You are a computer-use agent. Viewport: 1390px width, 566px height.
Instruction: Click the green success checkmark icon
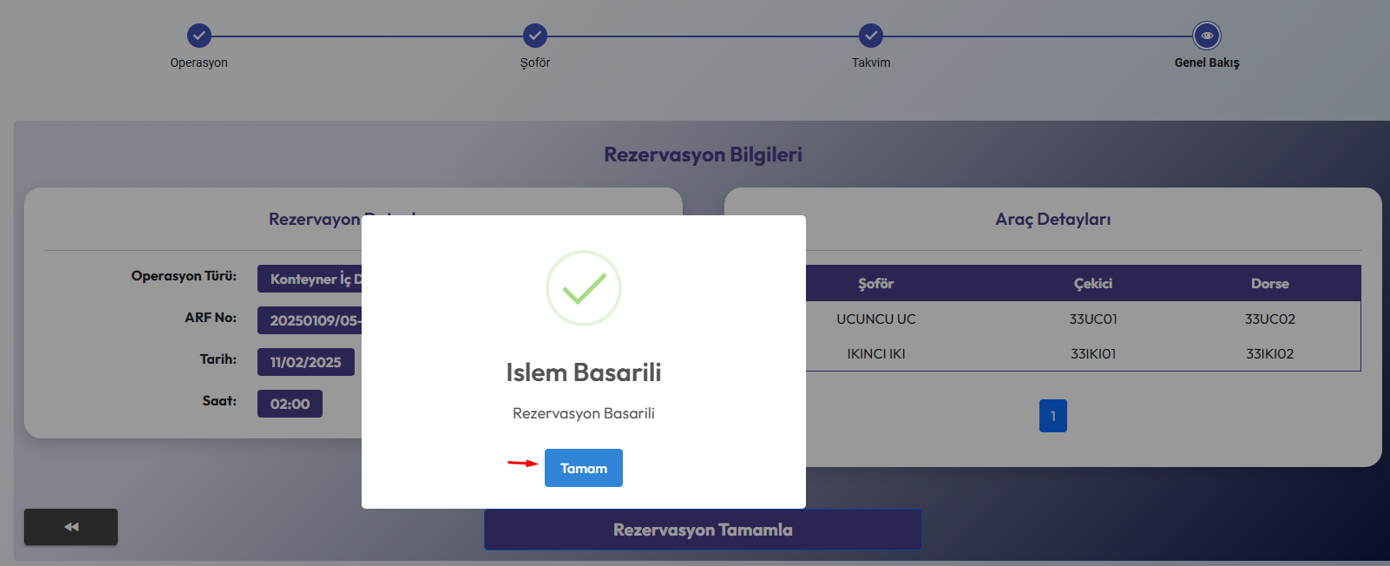click(583, 288)
